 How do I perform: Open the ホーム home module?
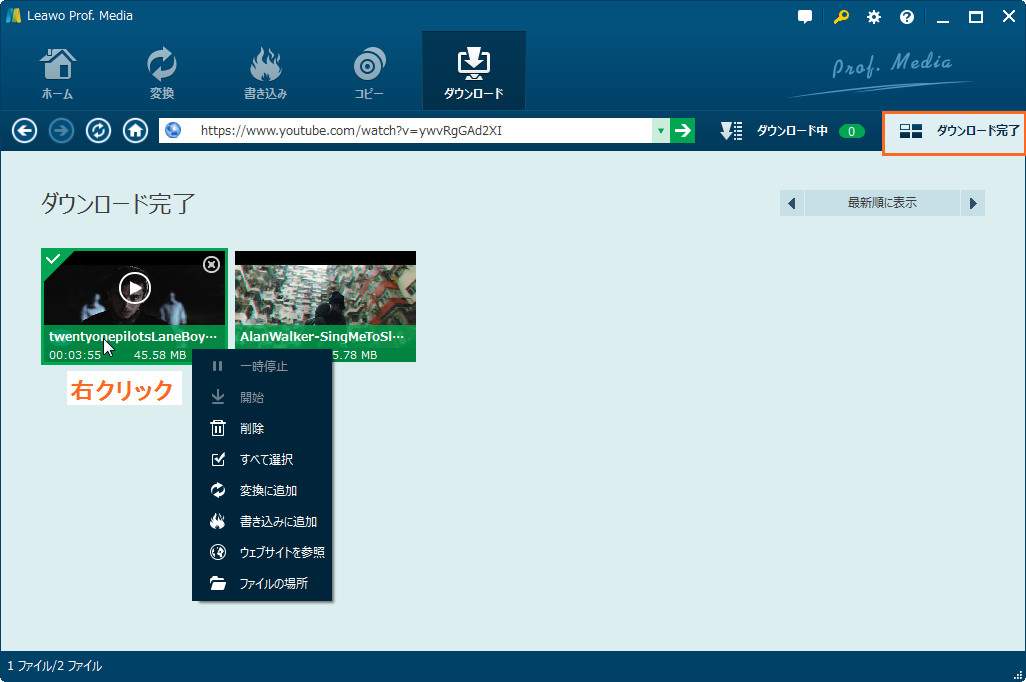(x=58, y=73)
